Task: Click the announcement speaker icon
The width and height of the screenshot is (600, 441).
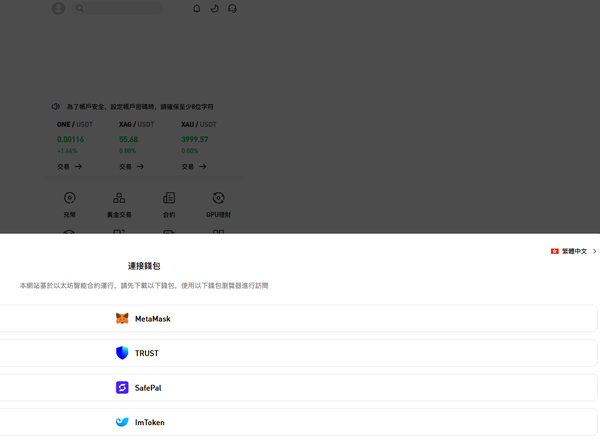Action: pos(56,106)
